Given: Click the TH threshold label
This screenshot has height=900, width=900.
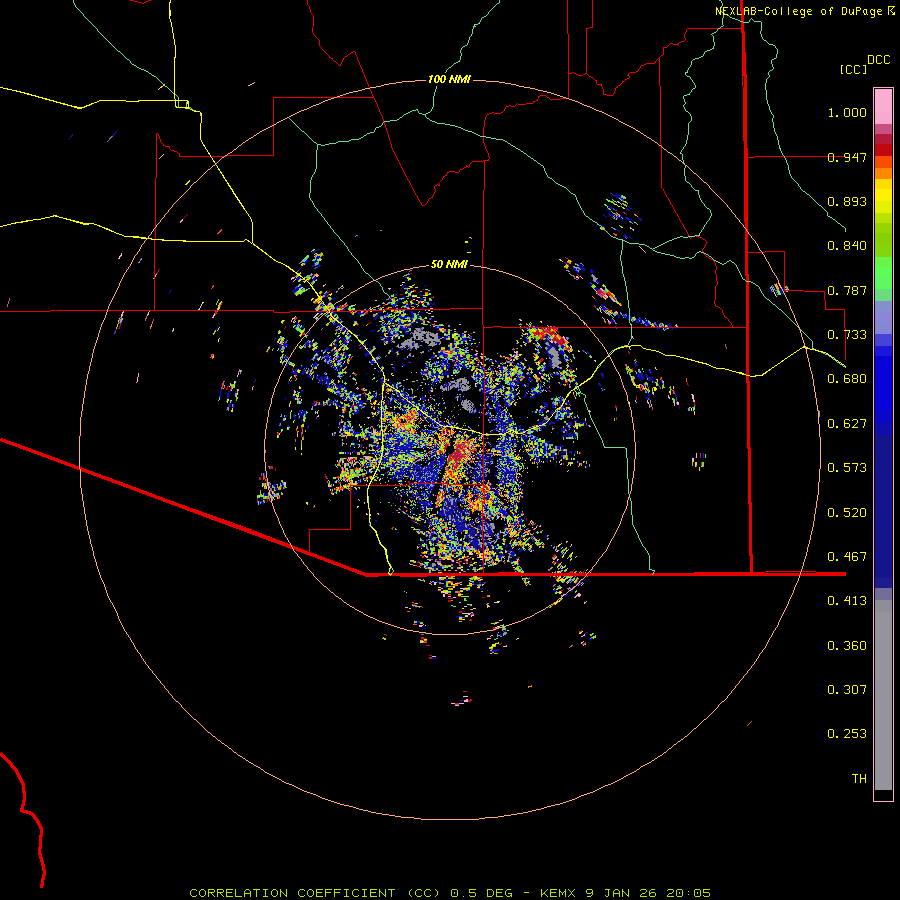Looking at the screenshot, I should (859, 779).
